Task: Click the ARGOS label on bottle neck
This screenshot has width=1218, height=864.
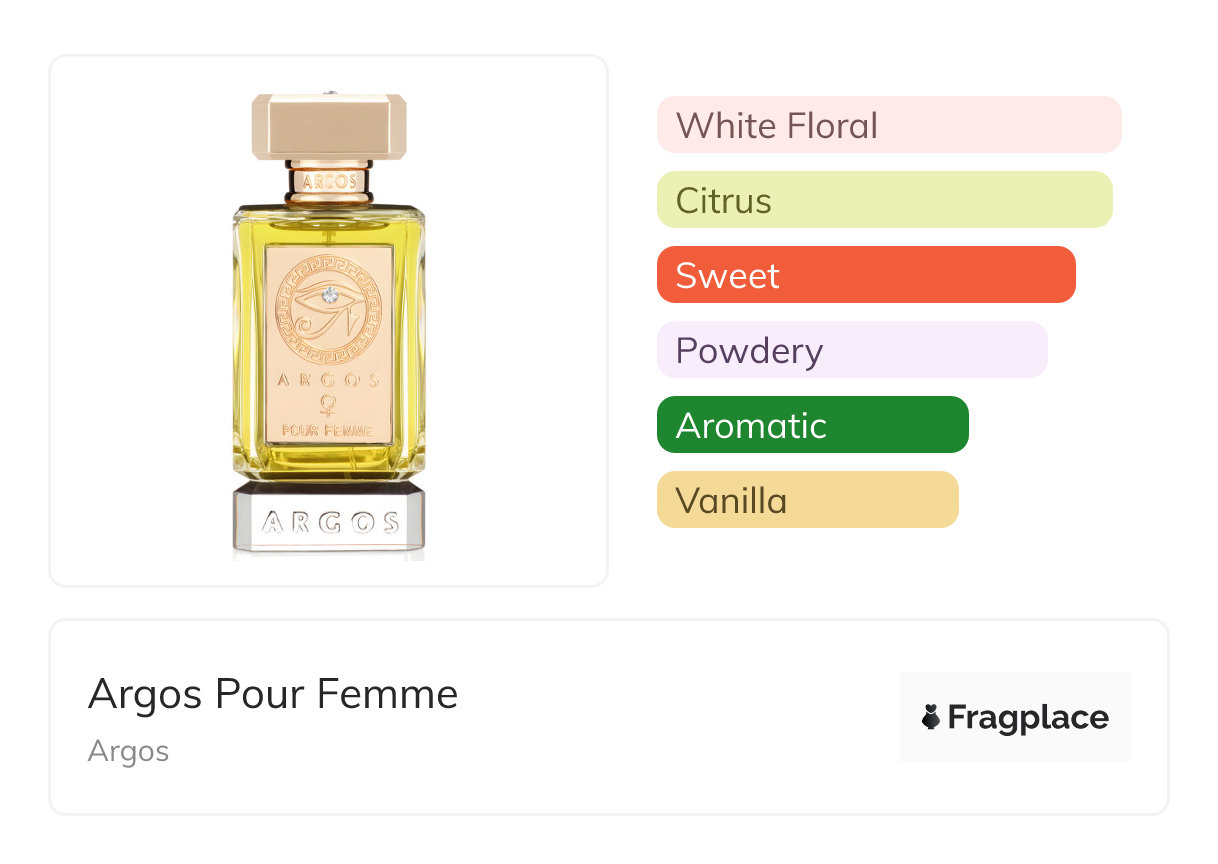Action: tap(329, 182)
